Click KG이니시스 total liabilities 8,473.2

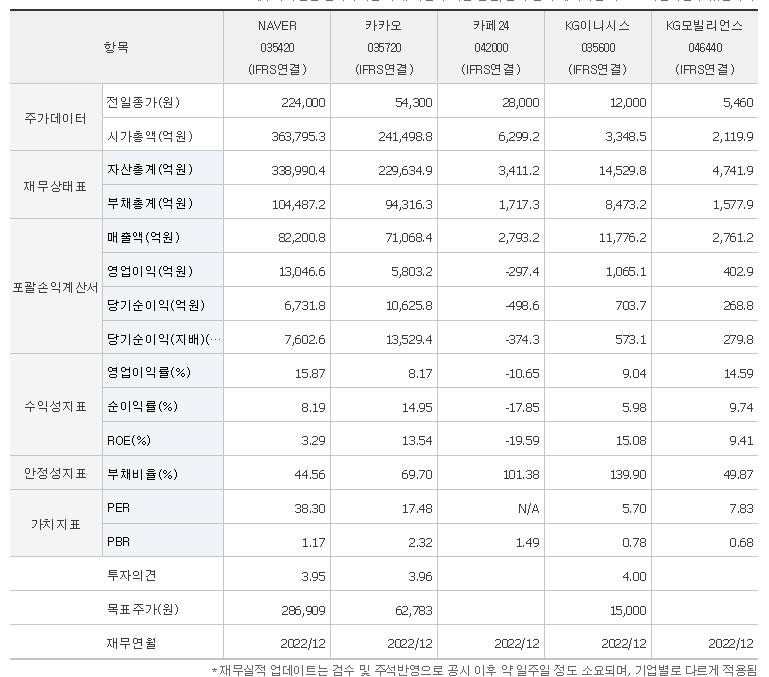click(626, 204)
